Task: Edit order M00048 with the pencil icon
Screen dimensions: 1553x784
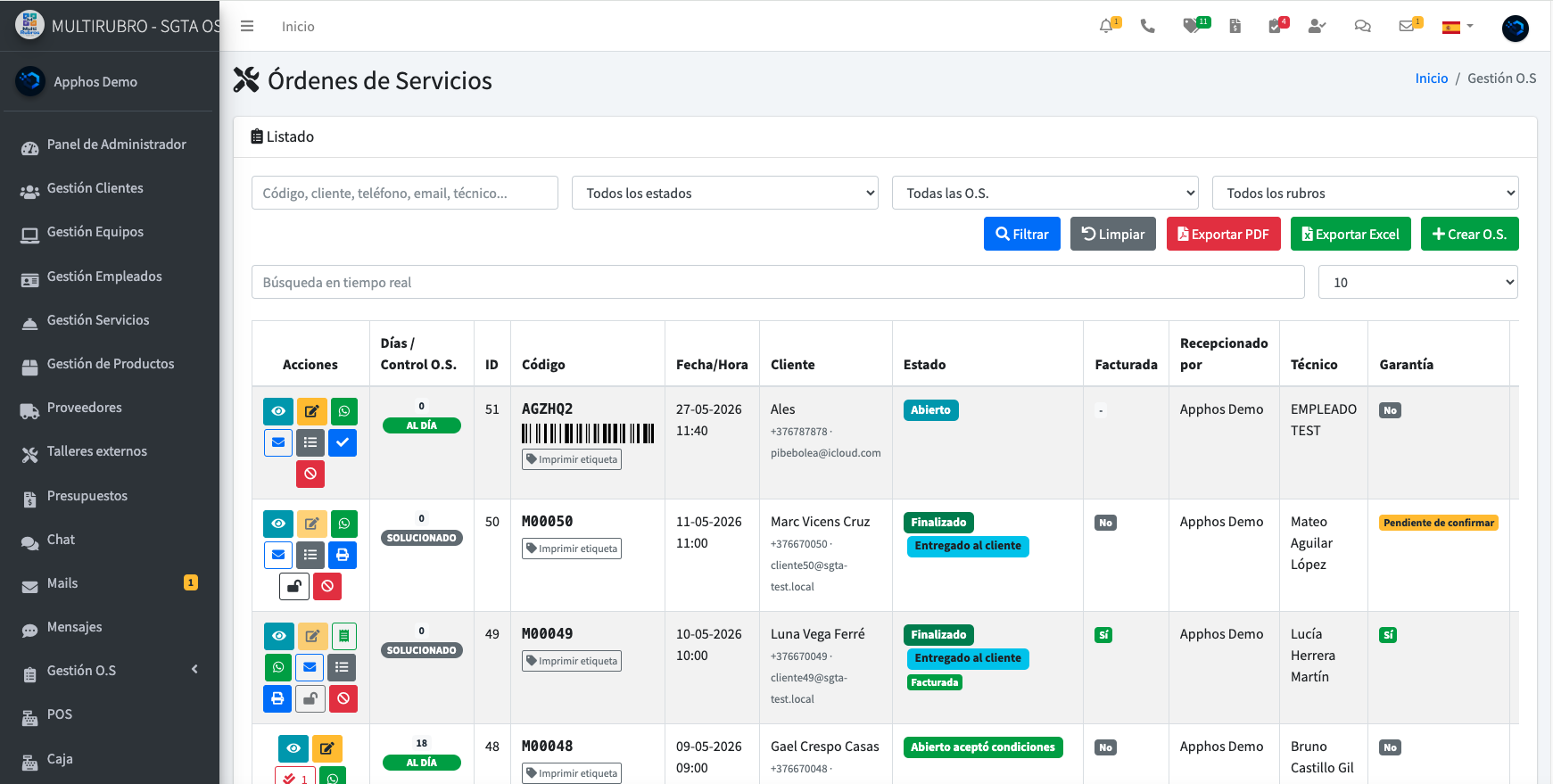Action: [x=327, y=748]
